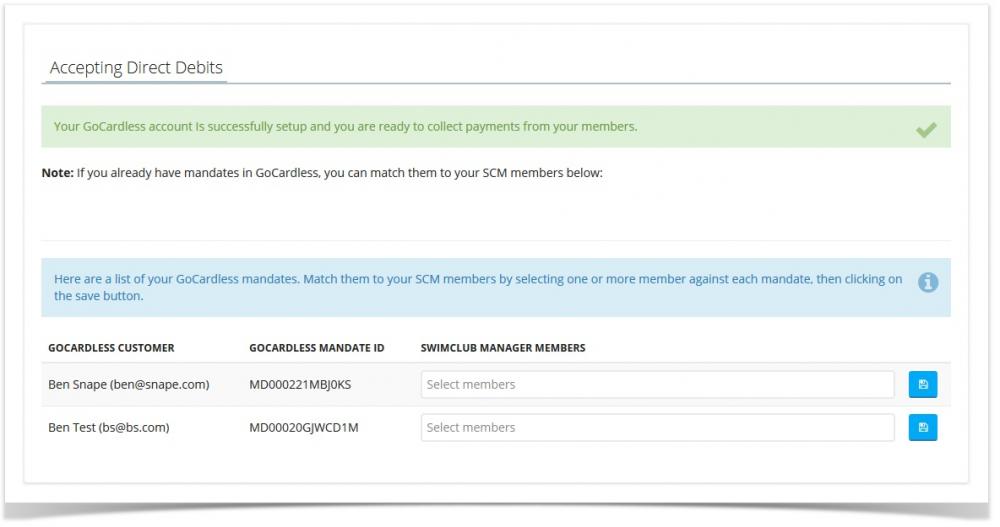Image resolution: width=1000 pixels, height=527 pixels.
Task: Click the blue mandates list instruction text
Action: 478,287
